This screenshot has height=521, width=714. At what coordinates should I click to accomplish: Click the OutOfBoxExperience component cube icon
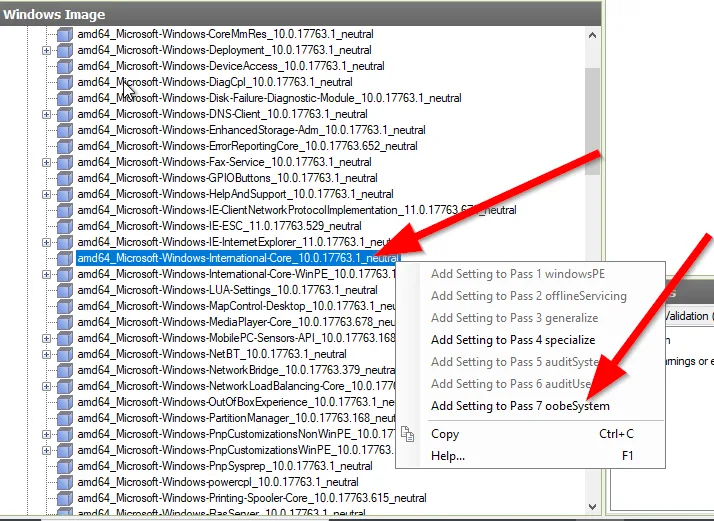pos(65,402)
